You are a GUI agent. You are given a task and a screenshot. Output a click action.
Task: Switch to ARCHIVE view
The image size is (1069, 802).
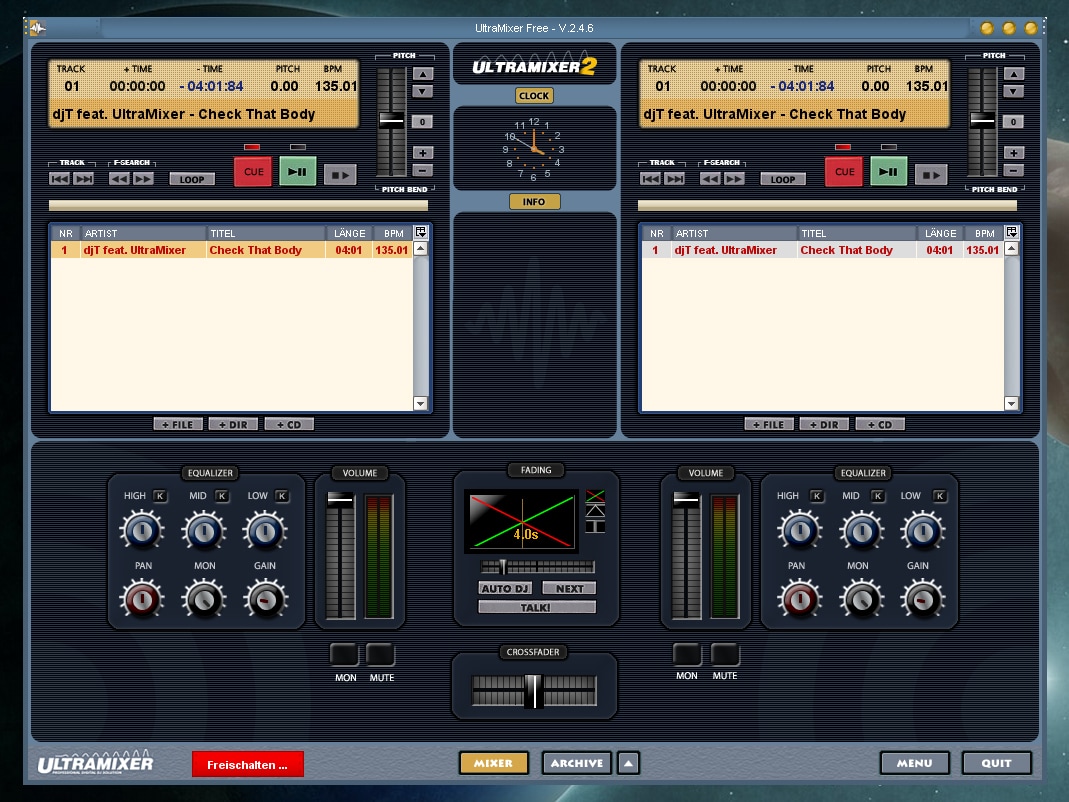tap(577, 763)
